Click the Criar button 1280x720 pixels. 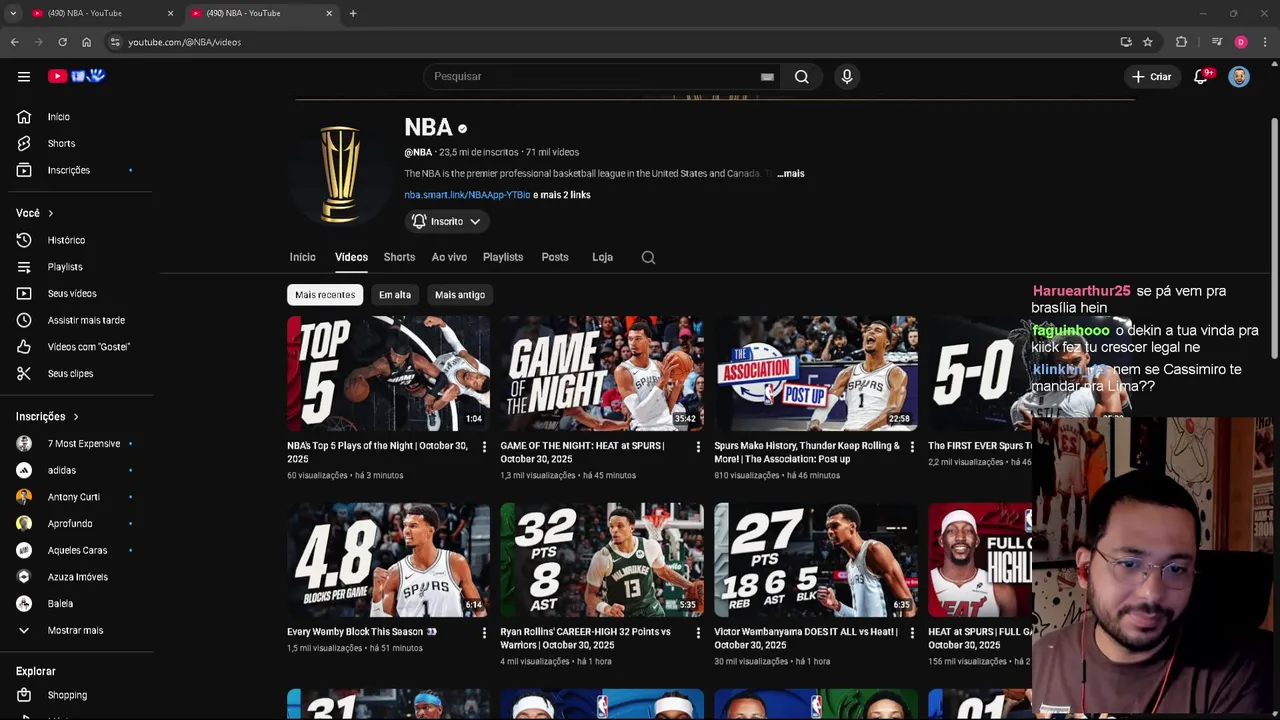coord(1151,77)
